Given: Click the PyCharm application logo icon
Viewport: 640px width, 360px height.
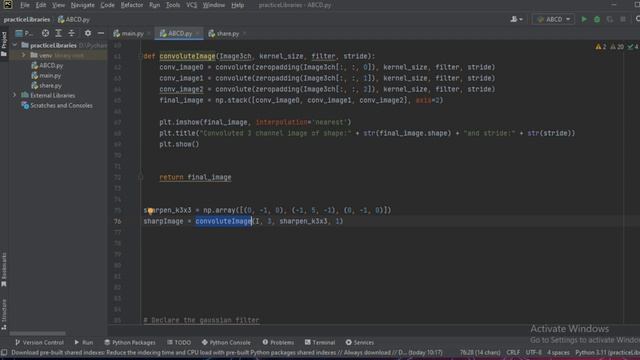Looking at the screenshot, I should click(x=7, y=5).
